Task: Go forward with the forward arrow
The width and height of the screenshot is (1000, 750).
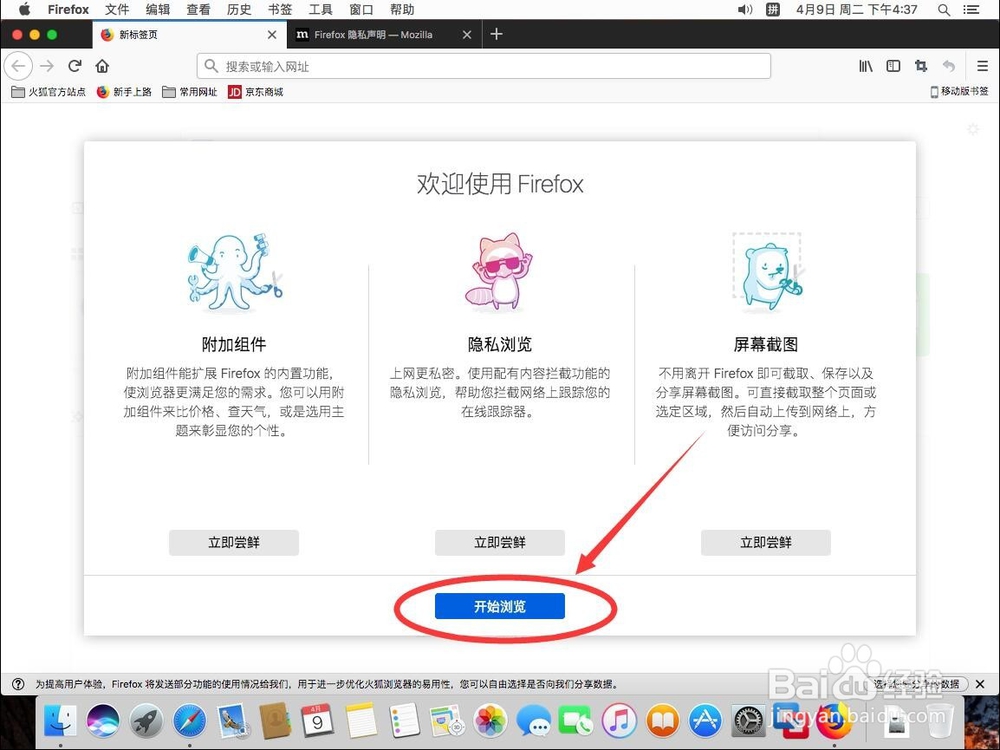Action: [x=47, y=66]
